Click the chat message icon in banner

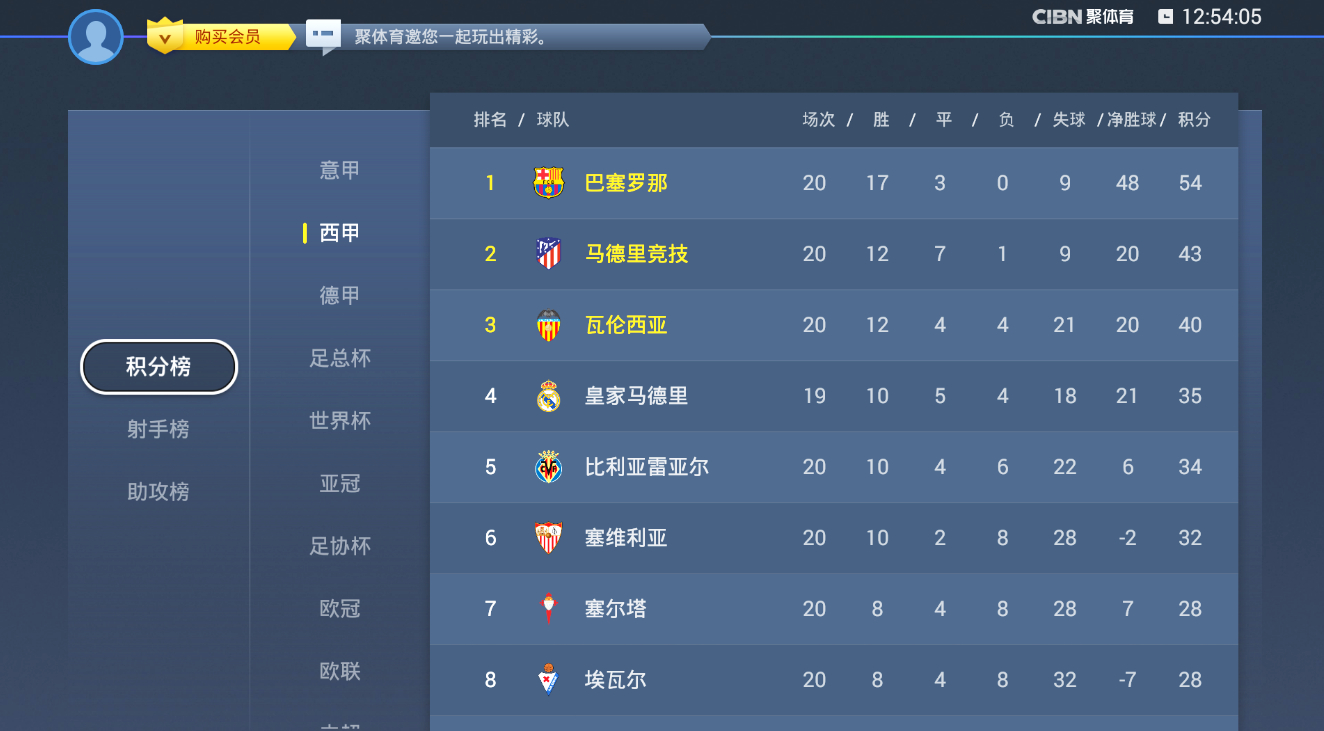coord(323,35)
